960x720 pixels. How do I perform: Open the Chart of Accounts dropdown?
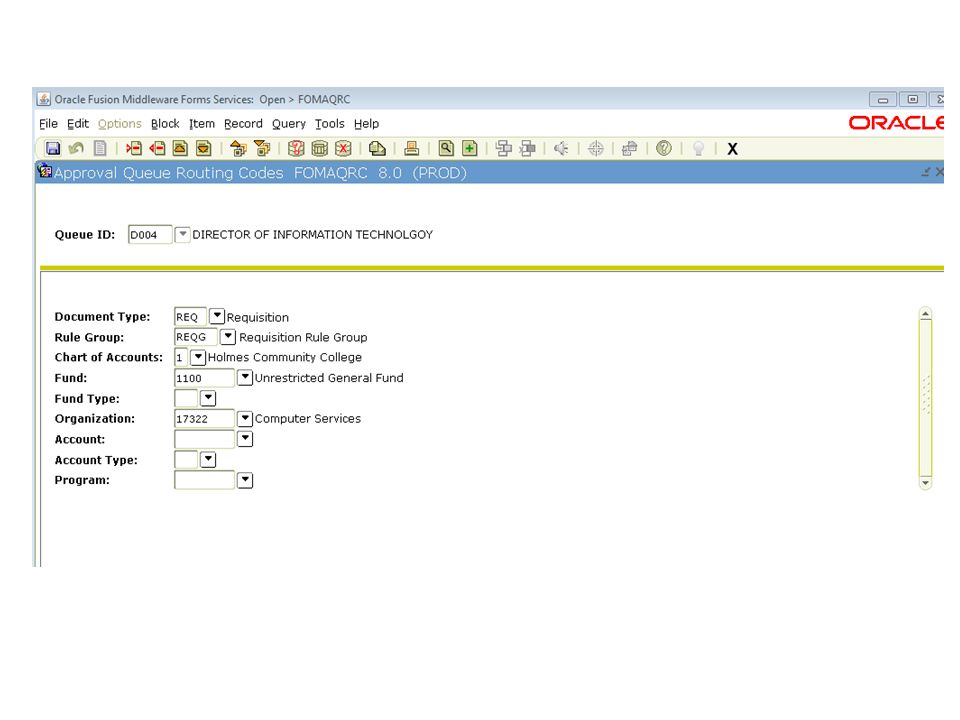coord(198,356)
